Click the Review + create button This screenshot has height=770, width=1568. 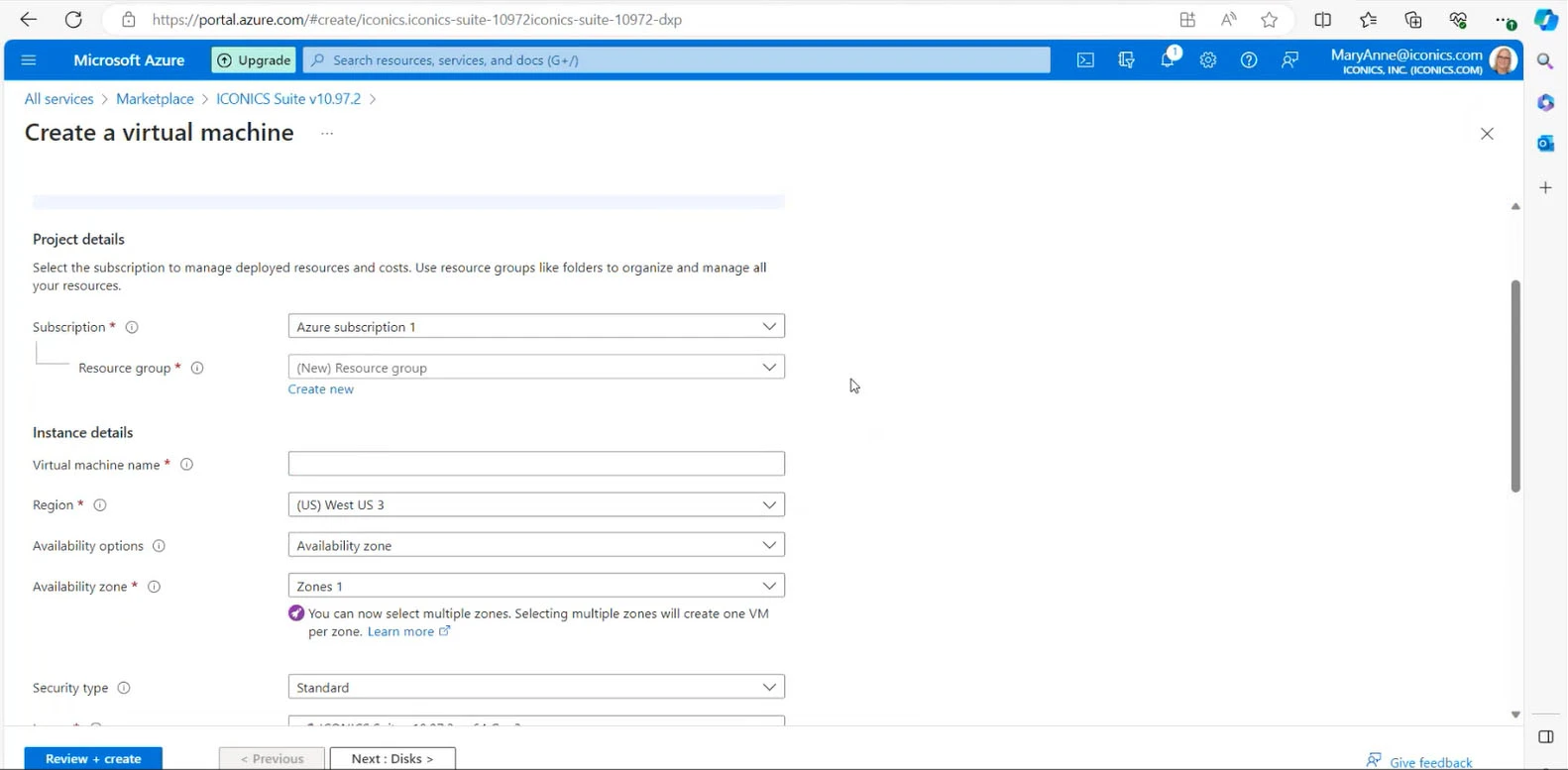(x=93, y=758)
